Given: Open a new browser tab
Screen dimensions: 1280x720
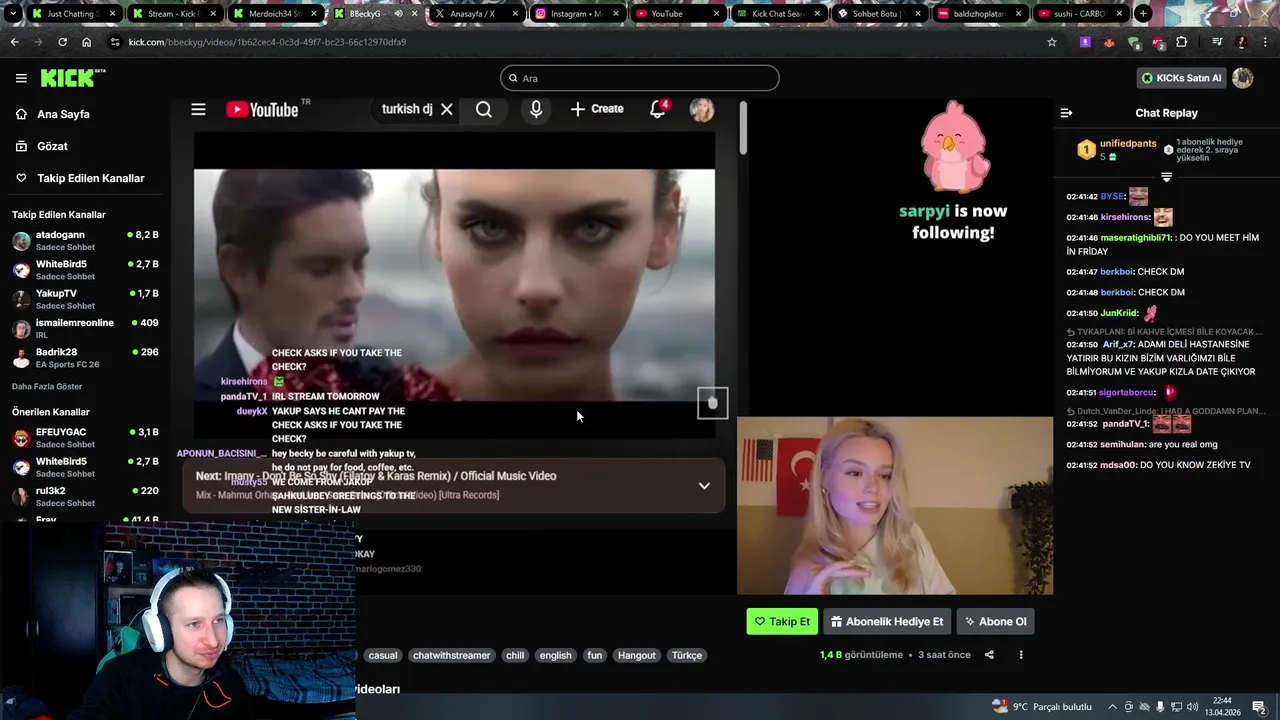Looking at the screenshot, I should click(1143, 14).
